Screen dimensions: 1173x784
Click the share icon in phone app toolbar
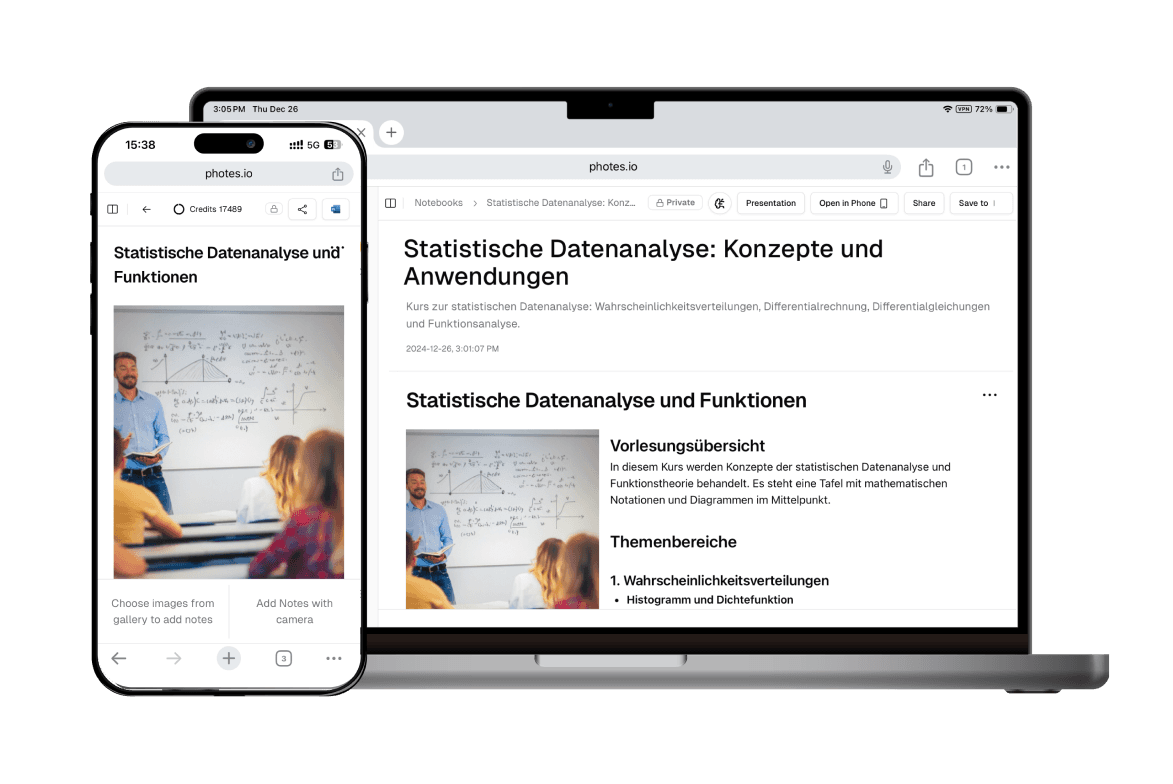(x=302, y=209)
